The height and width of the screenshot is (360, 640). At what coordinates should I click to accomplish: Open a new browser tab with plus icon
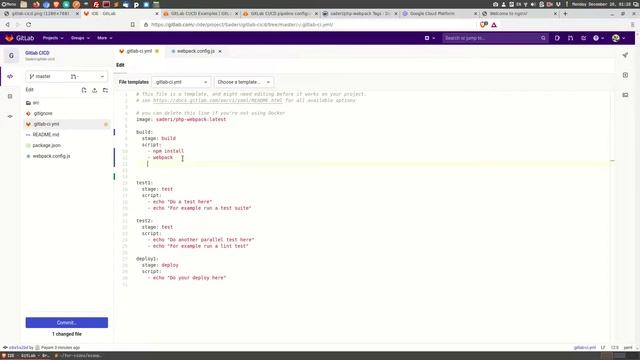click(565, 13)
